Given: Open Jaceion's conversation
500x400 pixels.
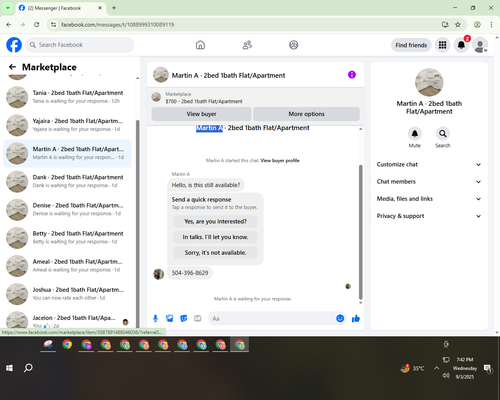Looking at the screenshot, I should [x=68, y=320].
